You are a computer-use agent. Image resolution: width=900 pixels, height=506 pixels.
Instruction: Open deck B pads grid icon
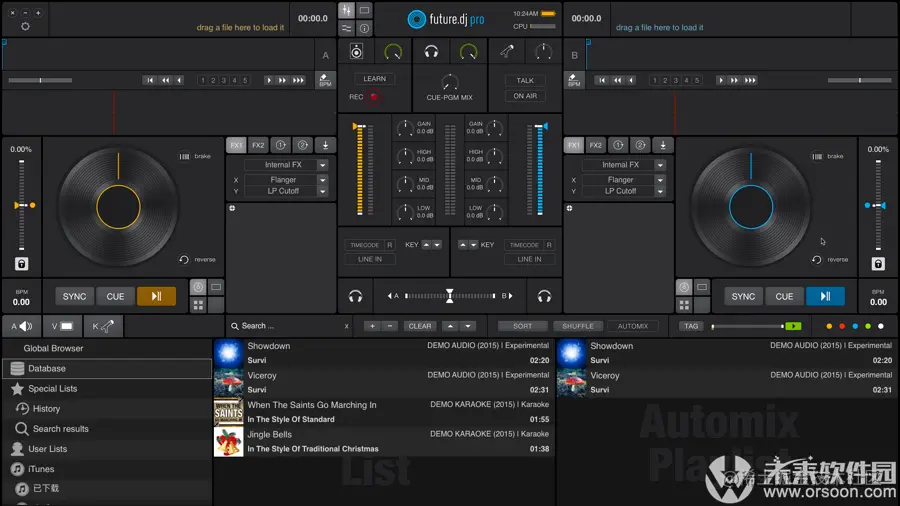coord(684,305)
